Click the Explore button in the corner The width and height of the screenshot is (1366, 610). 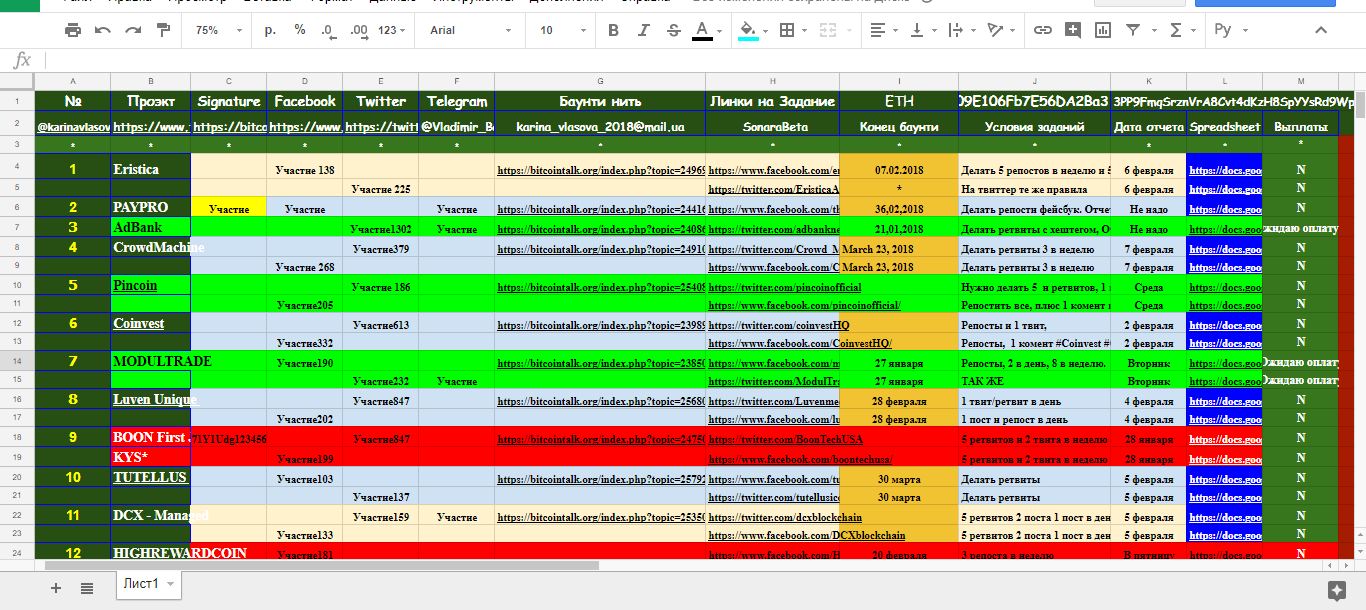1337,590
